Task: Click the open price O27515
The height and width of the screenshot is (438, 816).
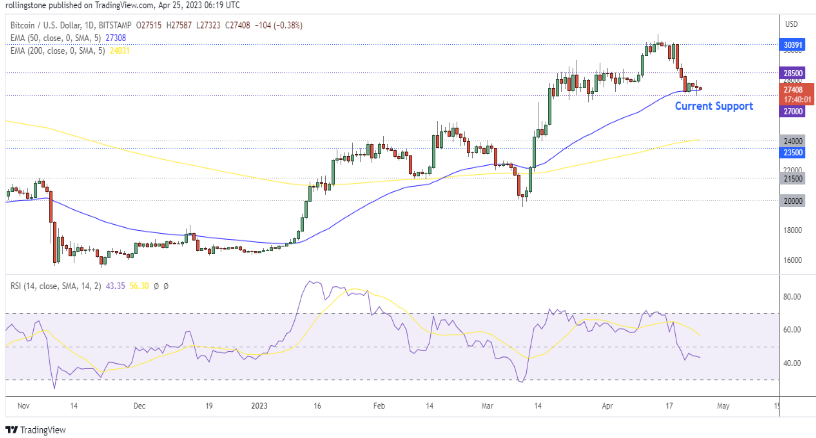Action: coord(149,25)
